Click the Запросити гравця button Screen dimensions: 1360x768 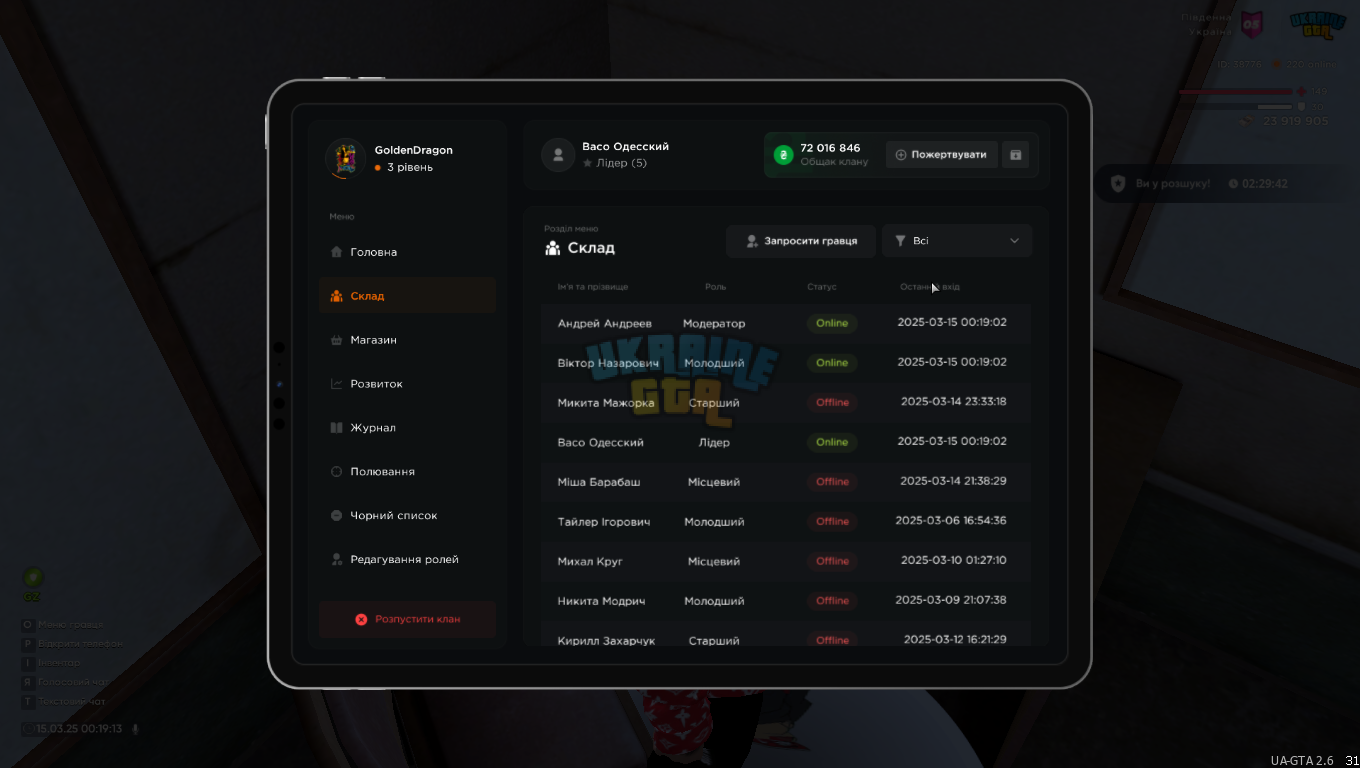tap(801, 241)
